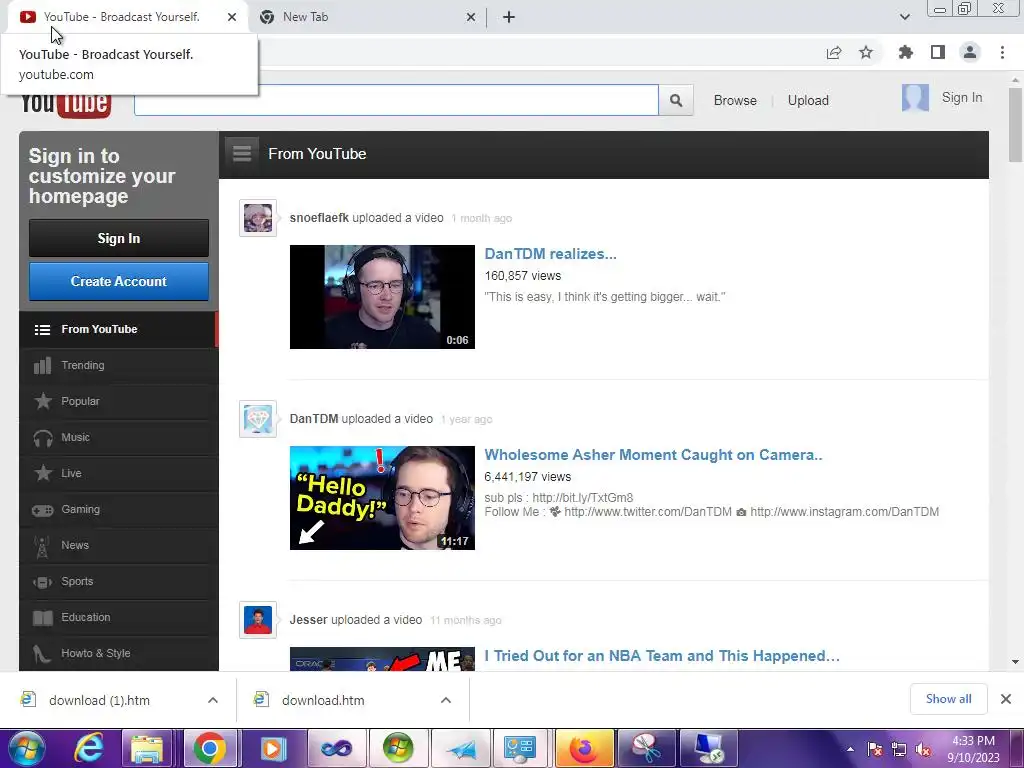Image resolution: width=1024 pixels, height=768 pixels.
Task: Launch Internet Explorer from the taskbar
Action: click(88, 748)
